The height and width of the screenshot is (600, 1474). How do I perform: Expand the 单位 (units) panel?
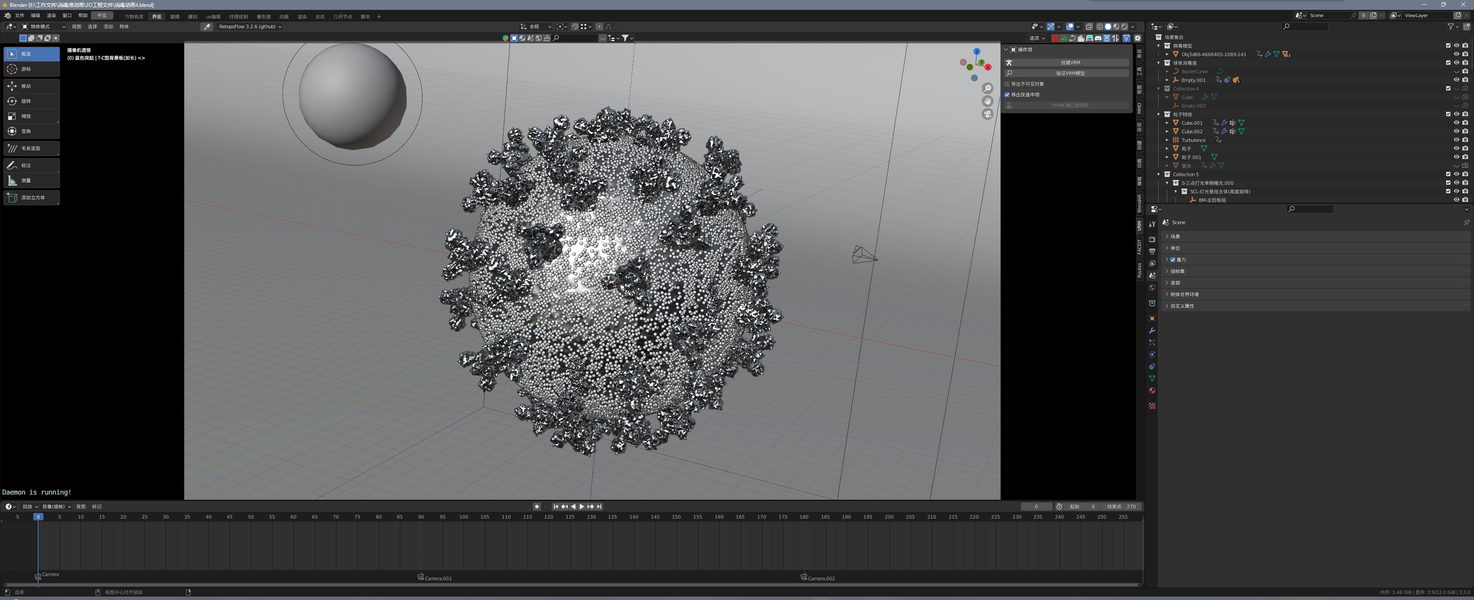(1316, 247)
